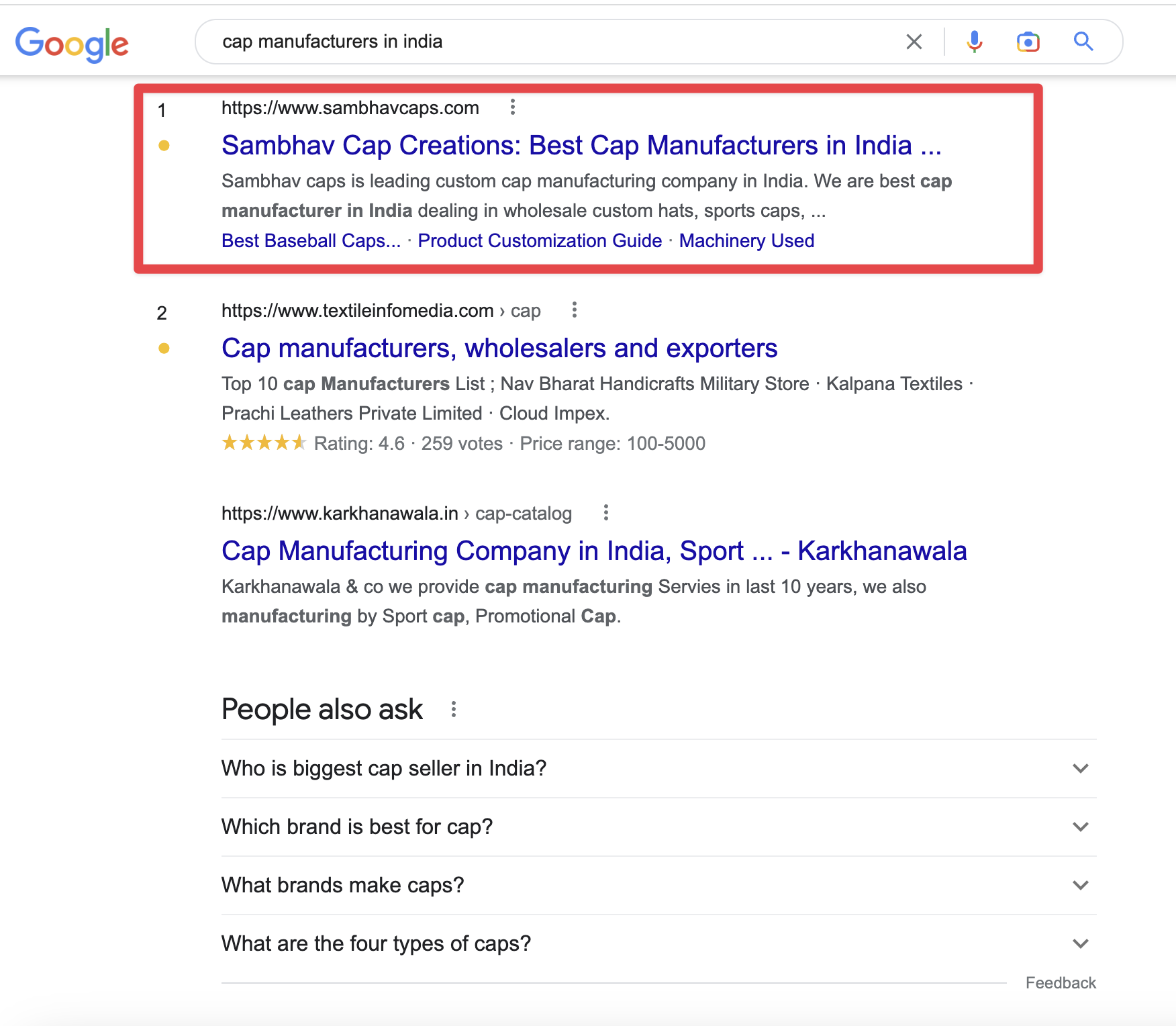Screen dimensions: 1176x1026
Task: Open options menu for textileinfomedia.com result
Action: 574,310
